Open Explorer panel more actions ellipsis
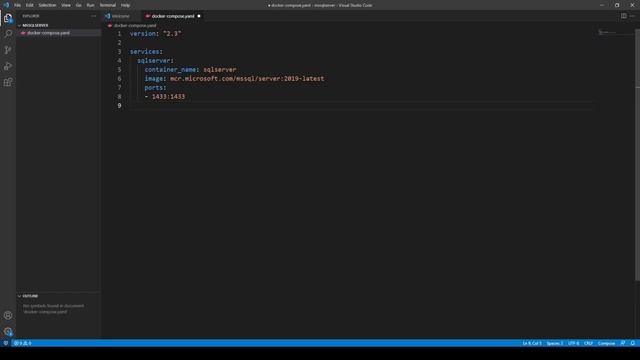Viewport: 640px width, 360px height. click(94, 16)
